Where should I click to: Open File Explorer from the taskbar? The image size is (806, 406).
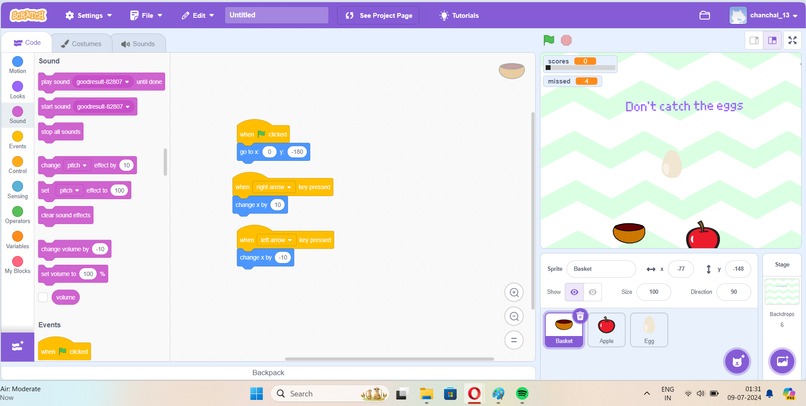pos(426,394)
